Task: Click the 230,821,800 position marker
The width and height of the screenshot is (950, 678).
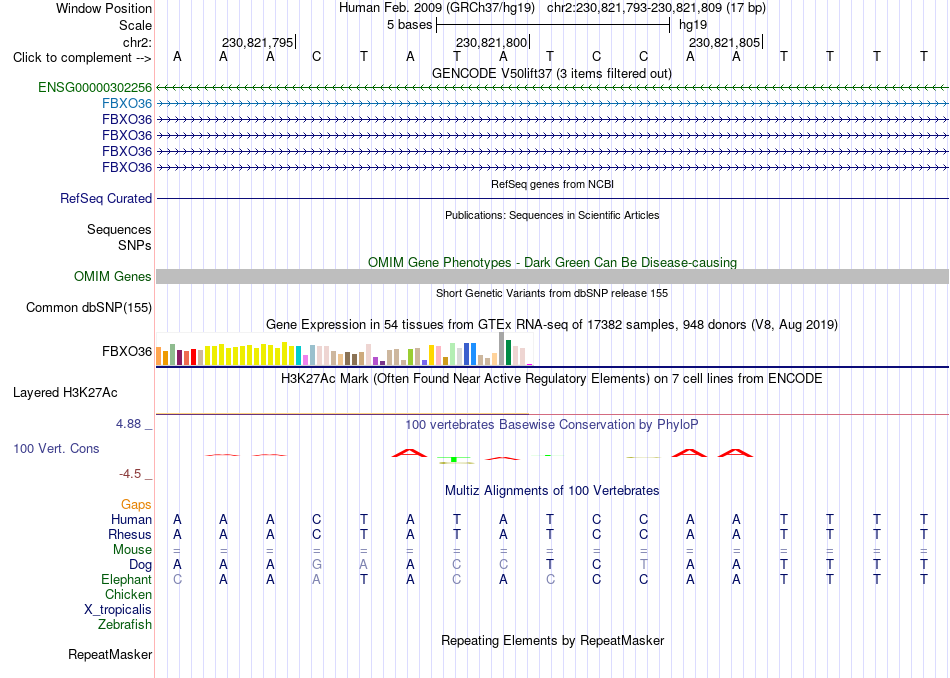Action: tap(492, 42)
